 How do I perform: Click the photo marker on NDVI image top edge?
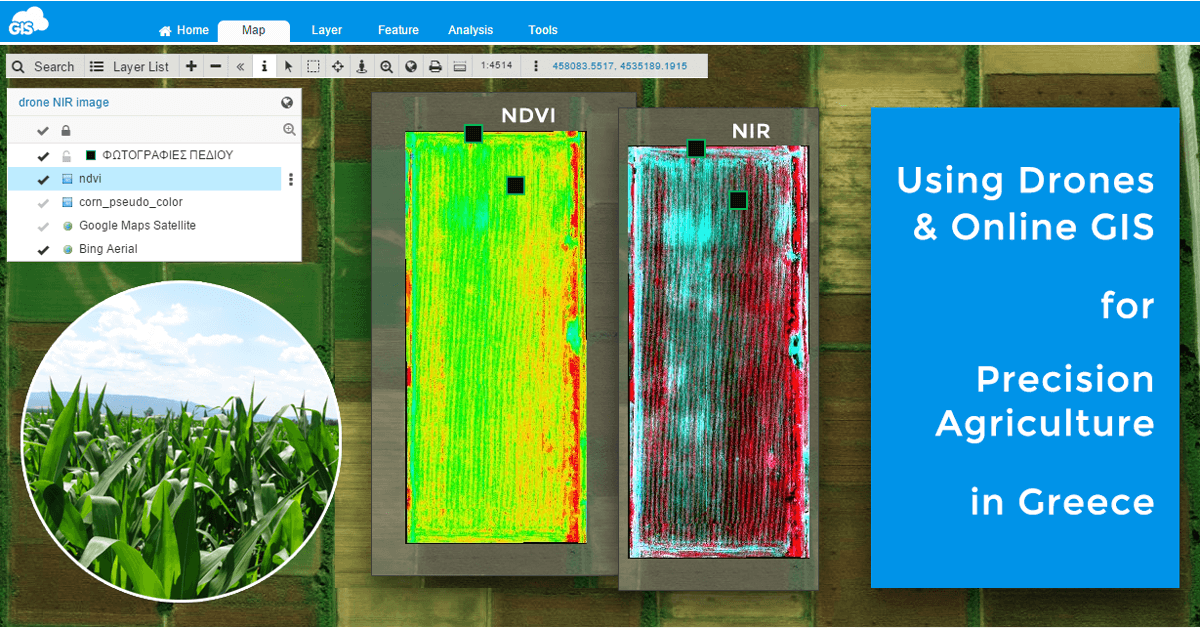(x=473, y=134)
